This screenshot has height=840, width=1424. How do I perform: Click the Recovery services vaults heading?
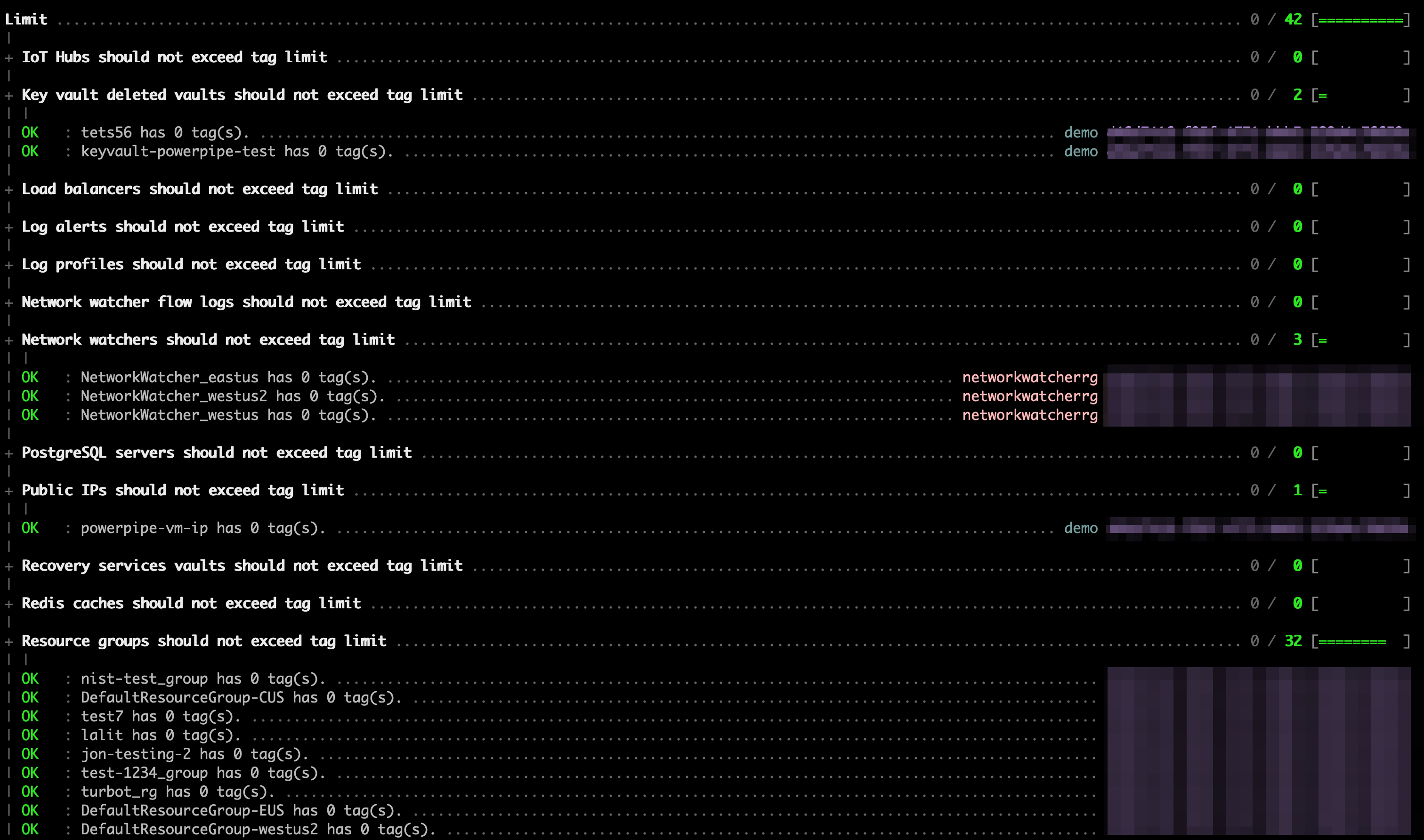242,565
